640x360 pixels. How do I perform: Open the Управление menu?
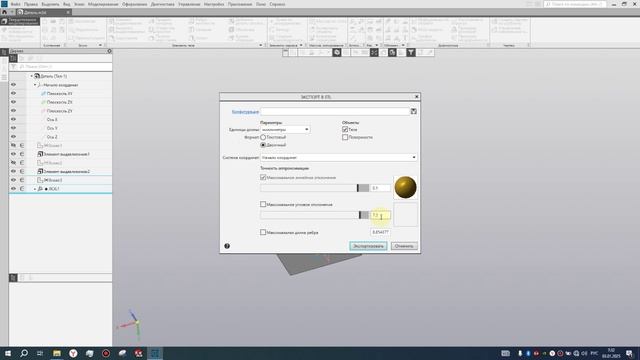189,4
